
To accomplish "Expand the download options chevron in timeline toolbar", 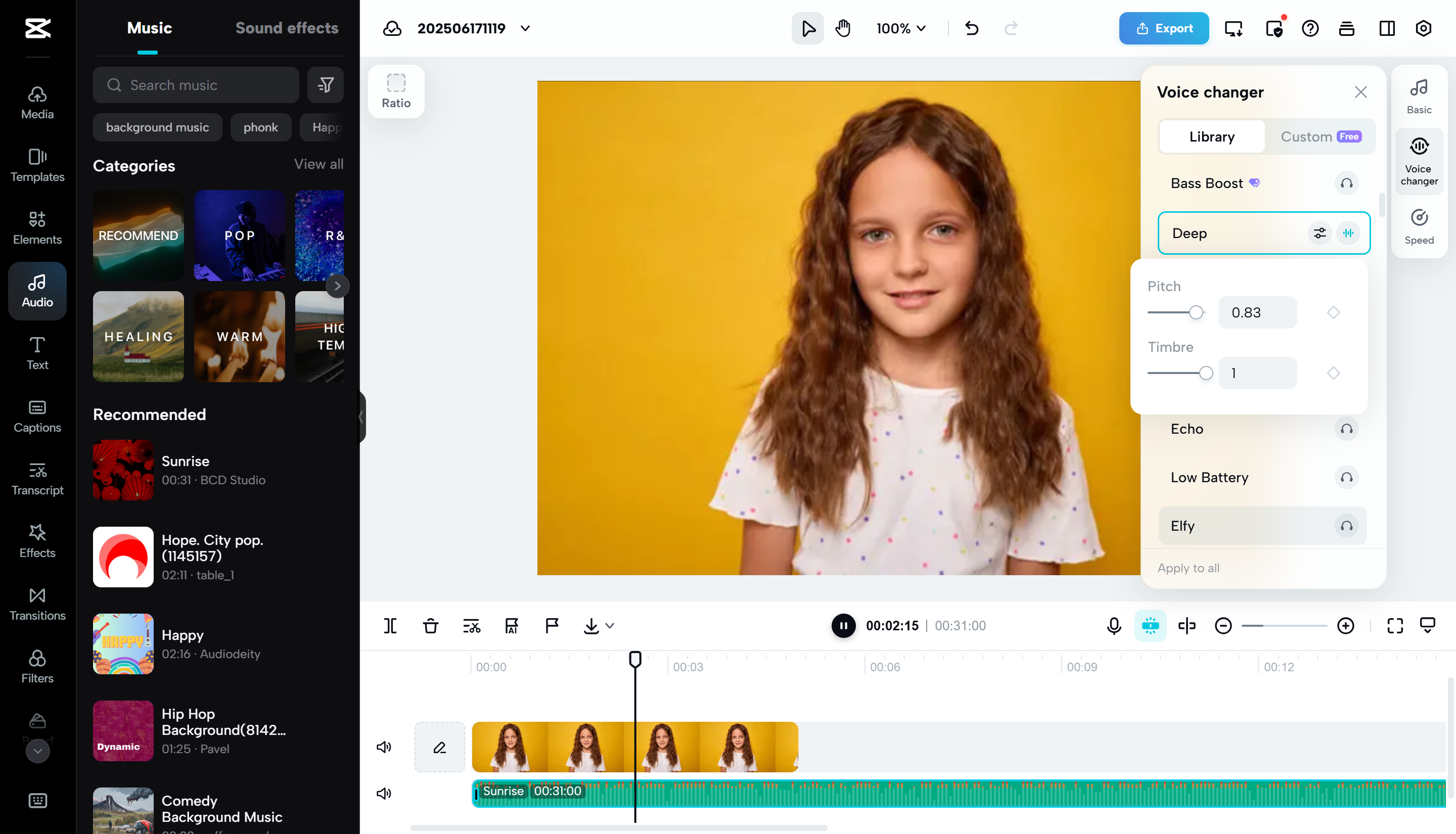I will click(x=610, y=626).
